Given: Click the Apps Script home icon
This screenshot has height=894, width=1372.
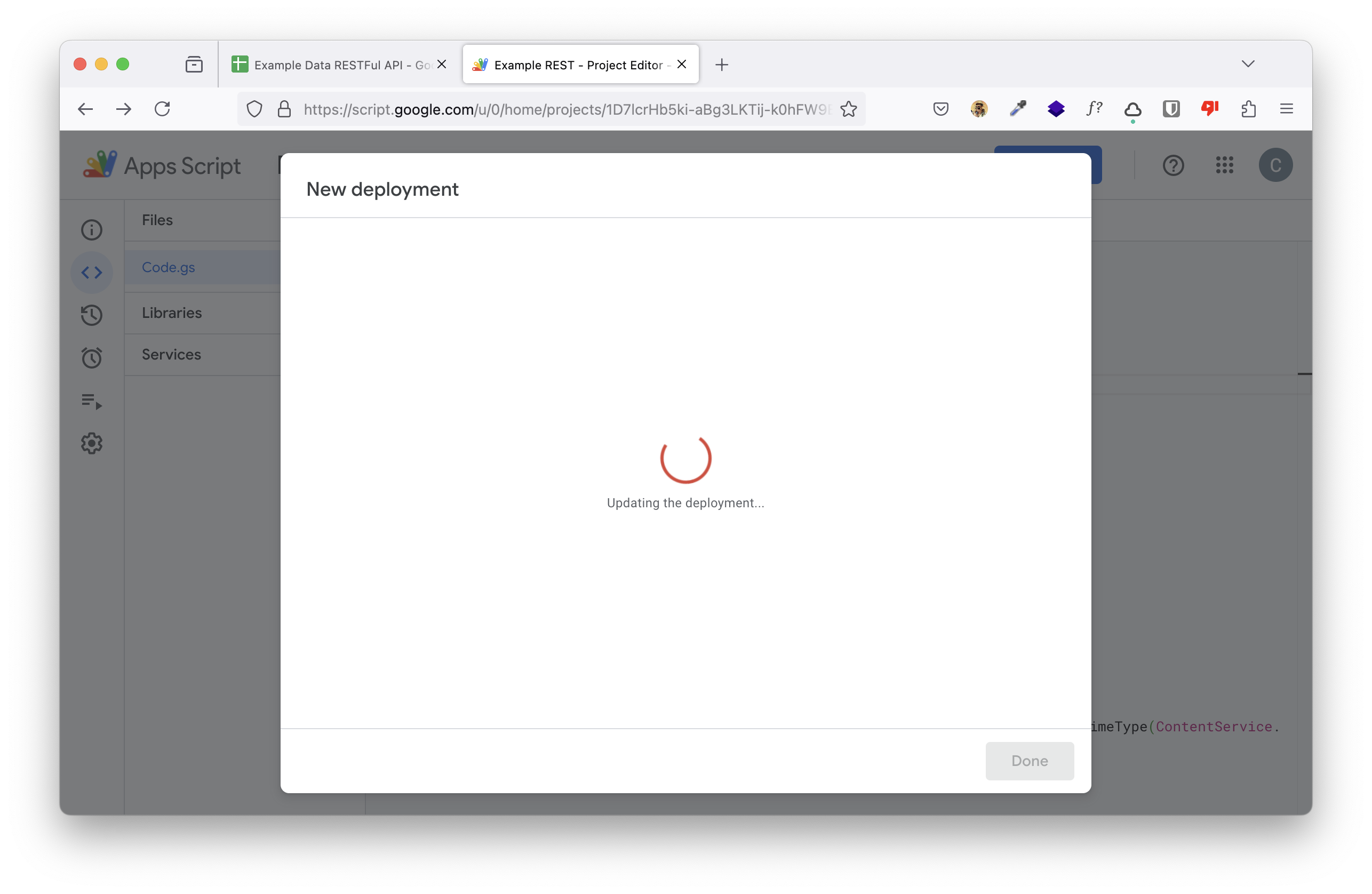Looking at the screenshot, I should point(99,165).
